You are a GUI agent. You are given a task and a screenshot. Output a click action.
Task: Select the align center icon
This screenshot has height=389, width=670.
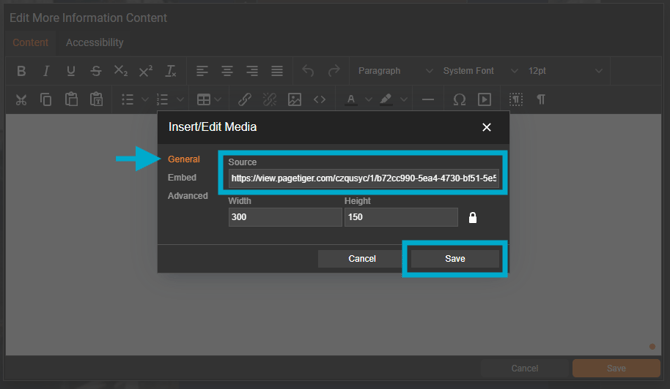tap(227, 71)
